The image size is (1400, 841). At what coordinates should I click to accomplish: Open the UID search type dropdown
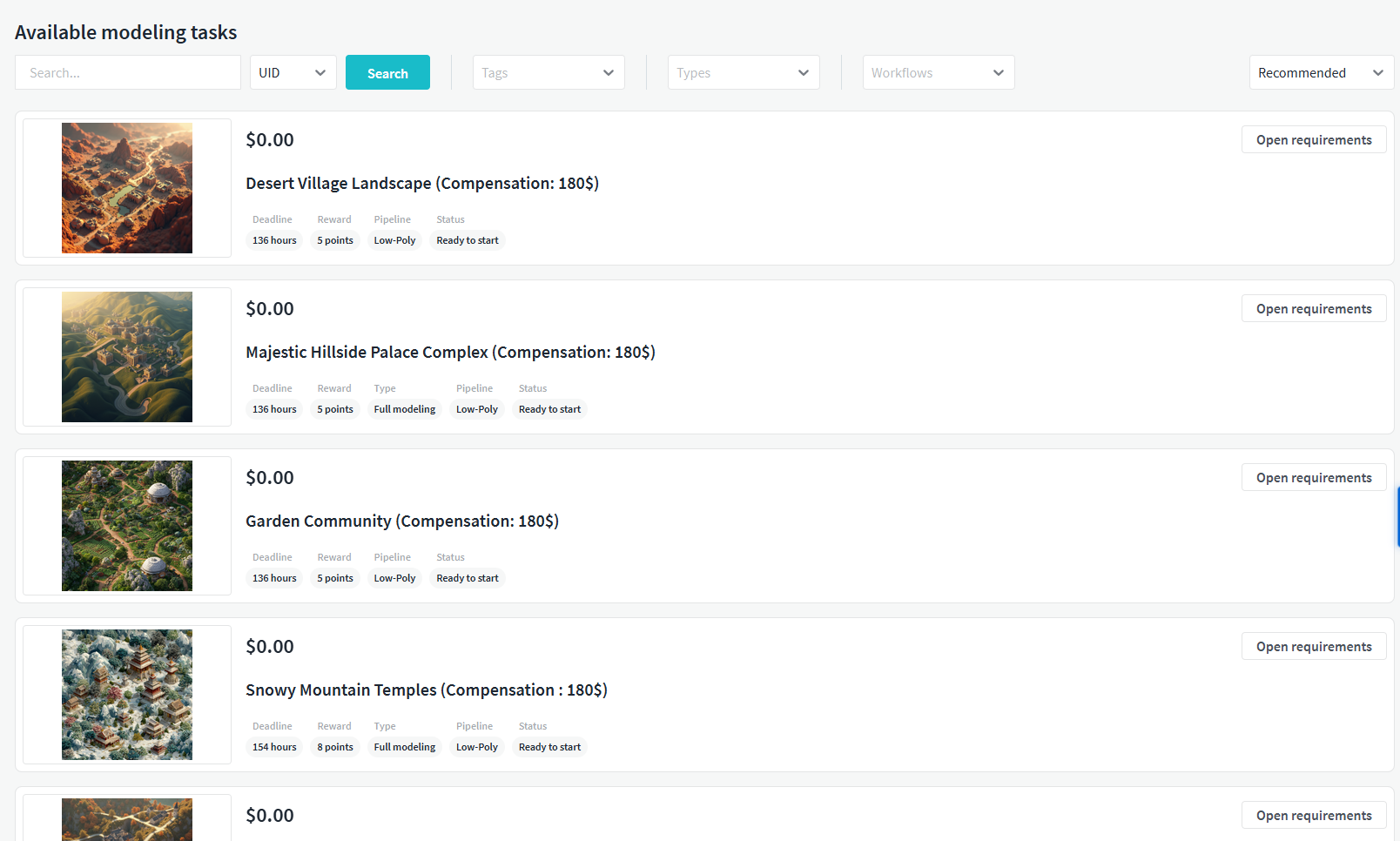(293, 73)
